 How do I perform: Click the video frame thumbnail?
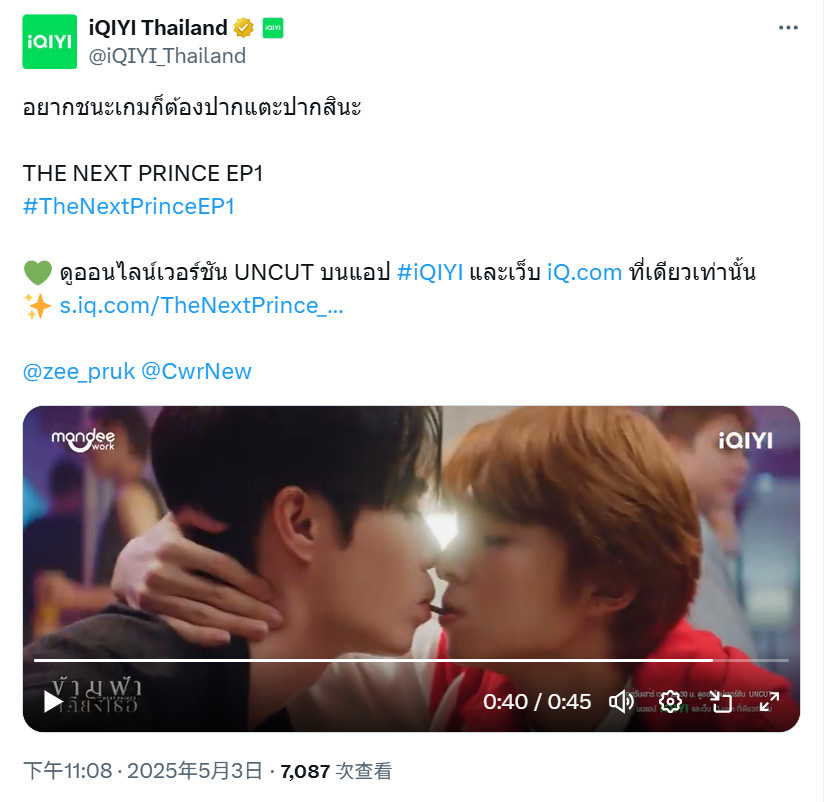pos(411,529)
